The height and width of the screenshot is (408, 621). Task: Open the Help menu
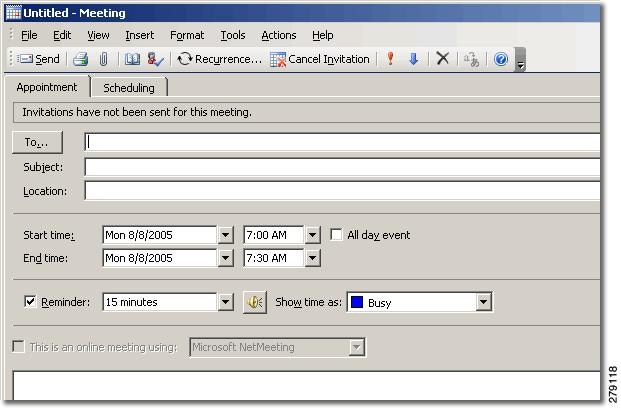pos(322,35)
